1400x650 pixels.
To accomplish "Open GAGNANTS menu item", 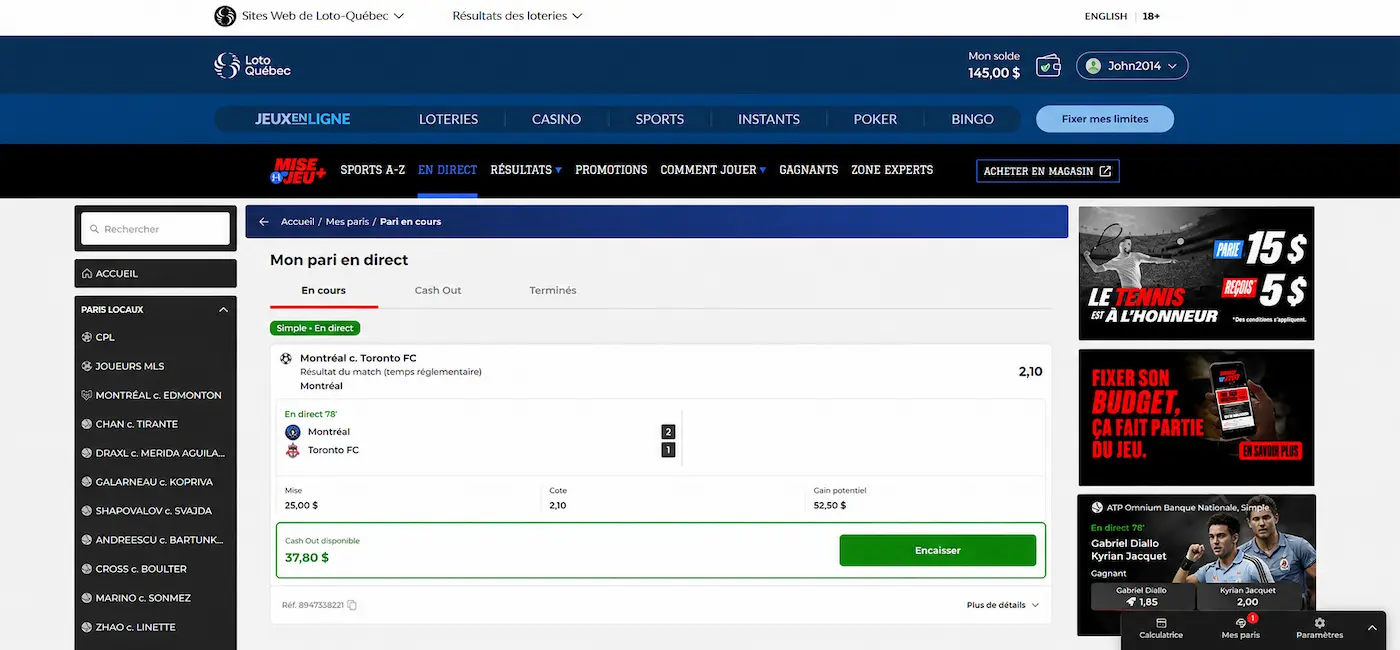I will coord(809,170).
